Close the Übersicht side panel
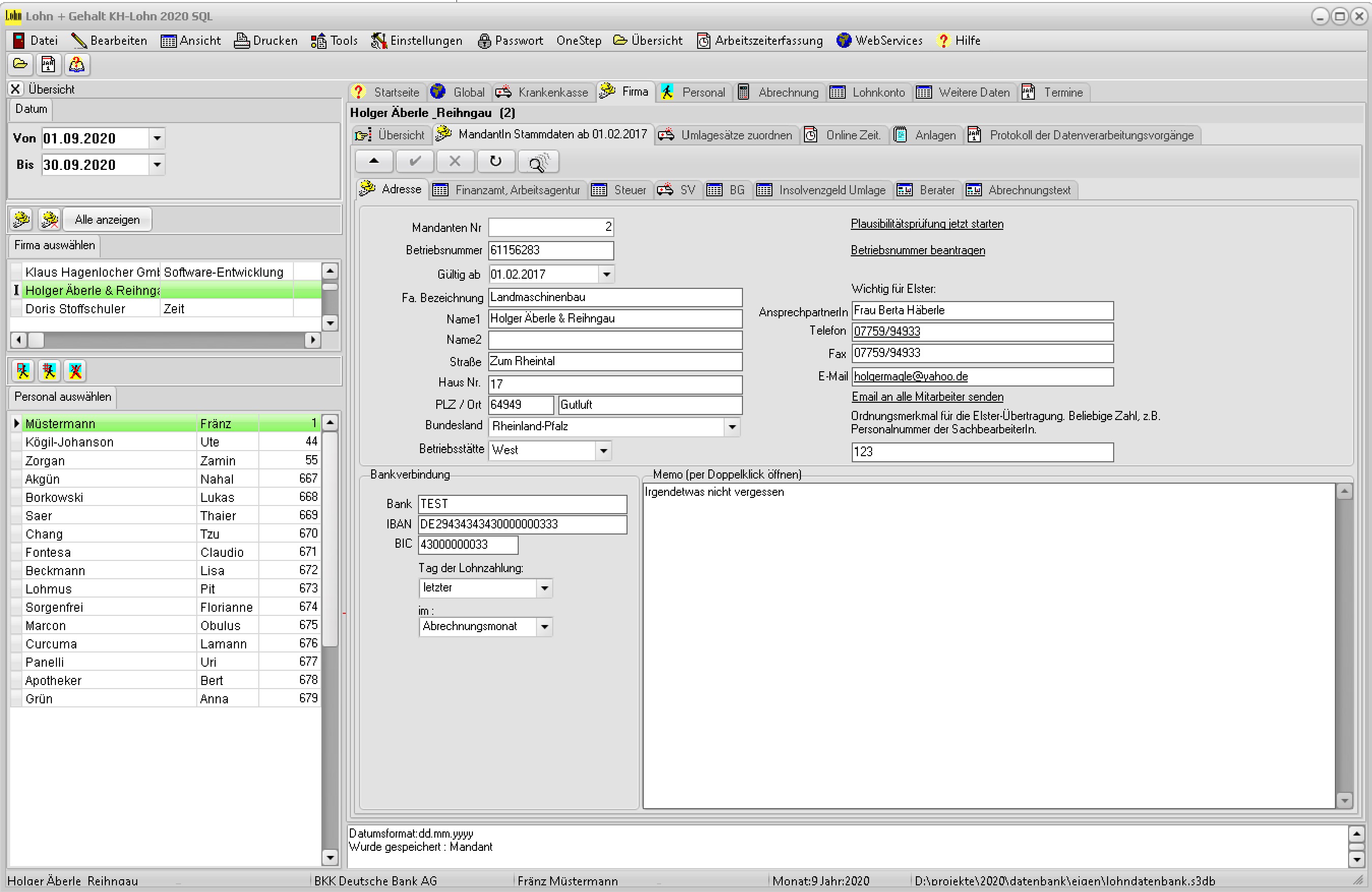Screen dimensions: 1372x892 (x=16, y=89)
